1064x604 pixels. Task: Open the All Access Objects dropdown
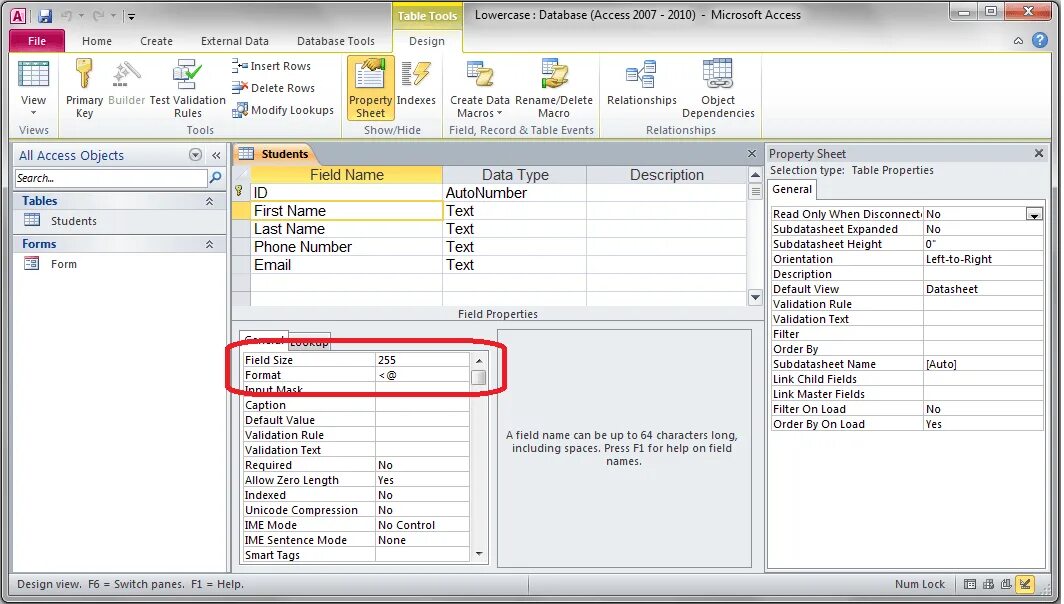click(x=195, y=155)
